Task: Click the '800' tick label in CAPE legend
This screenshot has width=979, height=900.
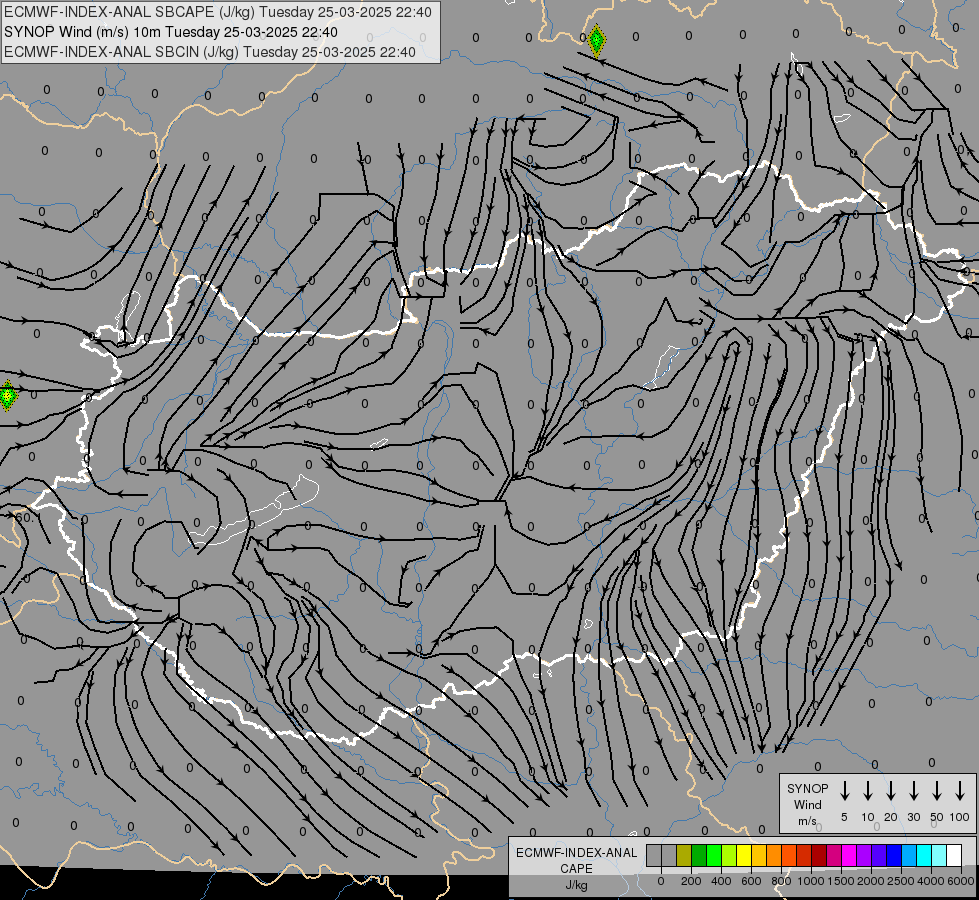Action: click(781, 881)
